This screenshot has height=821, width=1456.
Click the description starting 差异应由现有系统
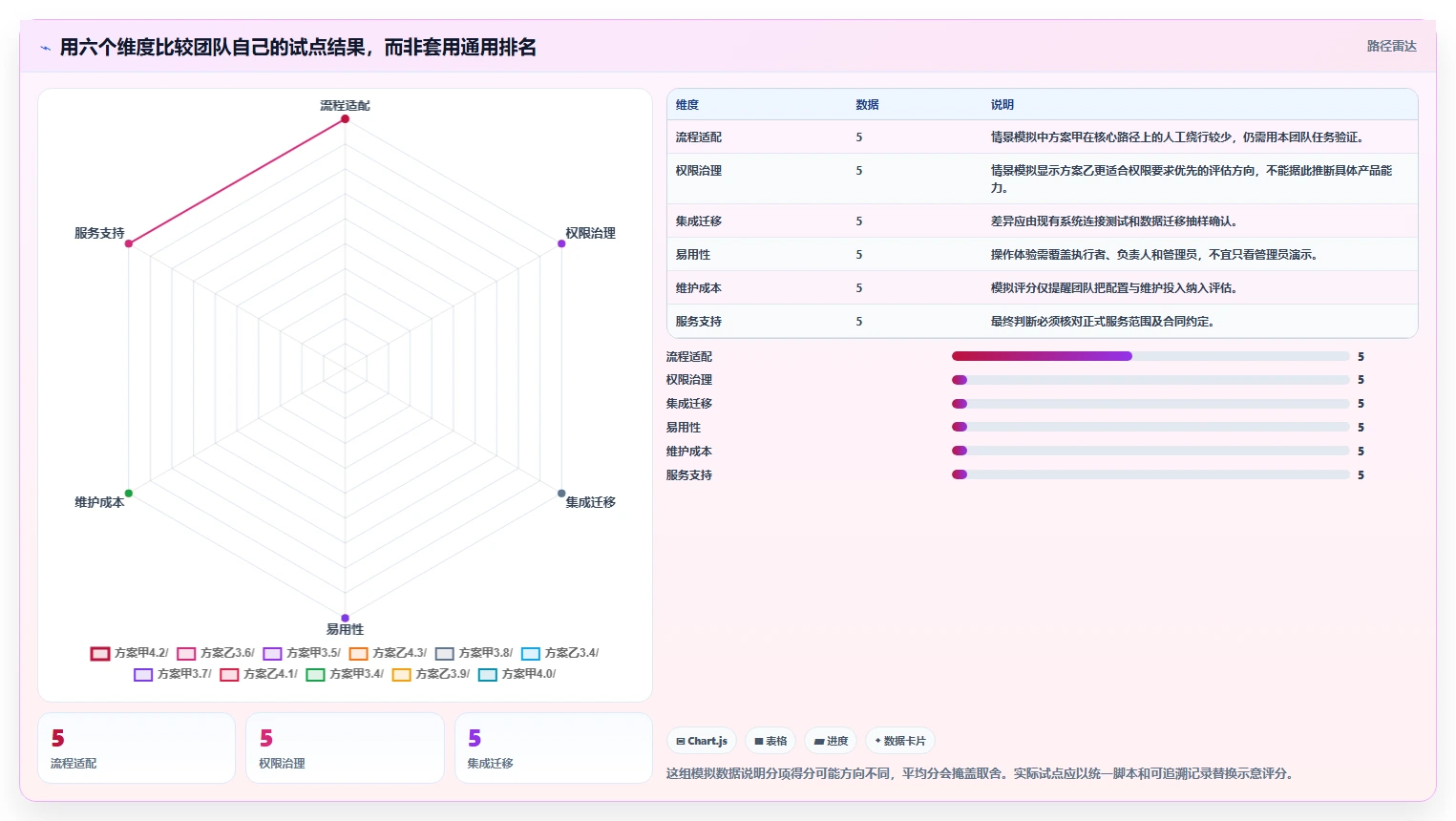pyautogui.click(x=1115, y=221)
